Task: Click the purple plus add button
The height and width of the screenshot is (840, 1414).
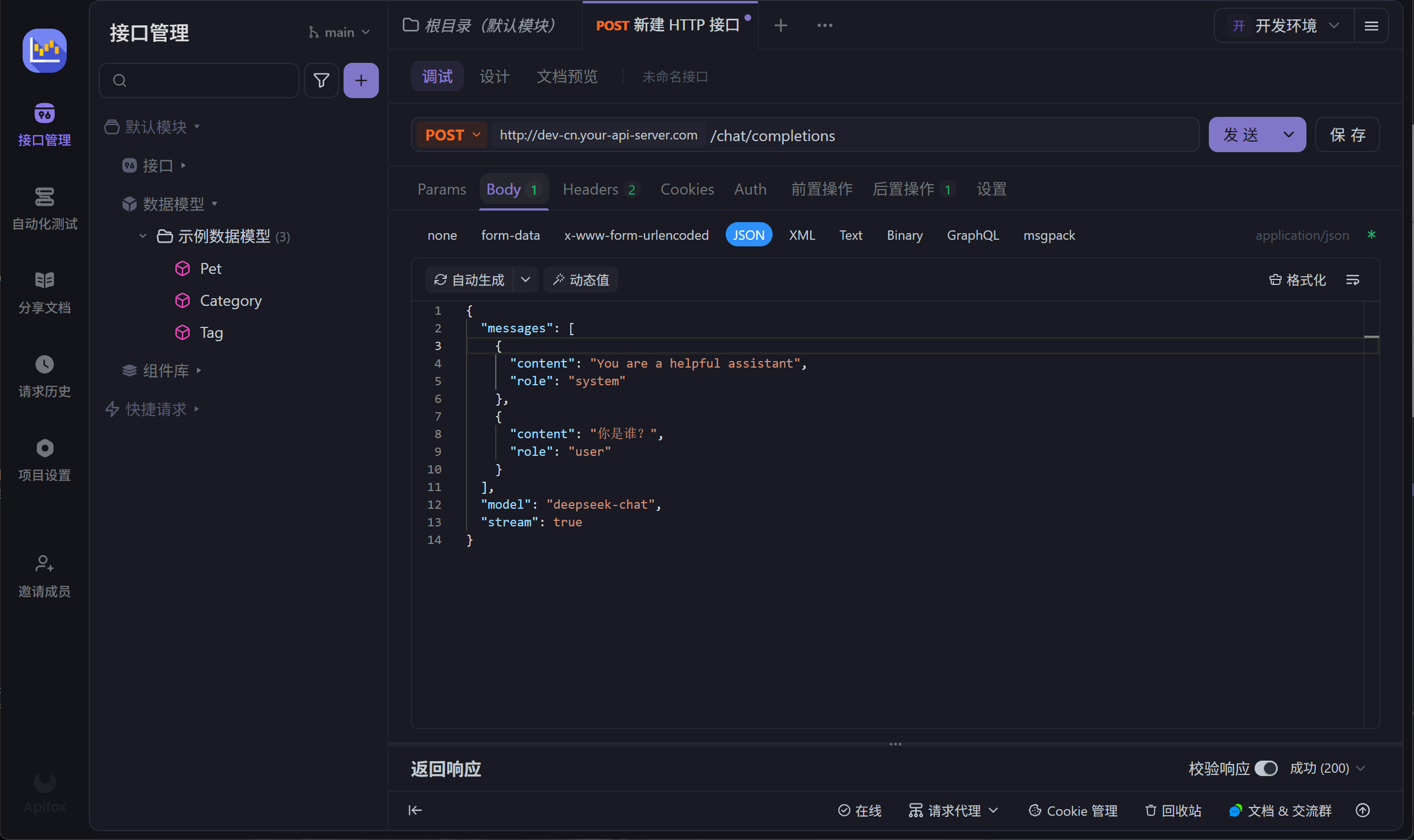Action: pyautogui.click(x=361, y=80)
